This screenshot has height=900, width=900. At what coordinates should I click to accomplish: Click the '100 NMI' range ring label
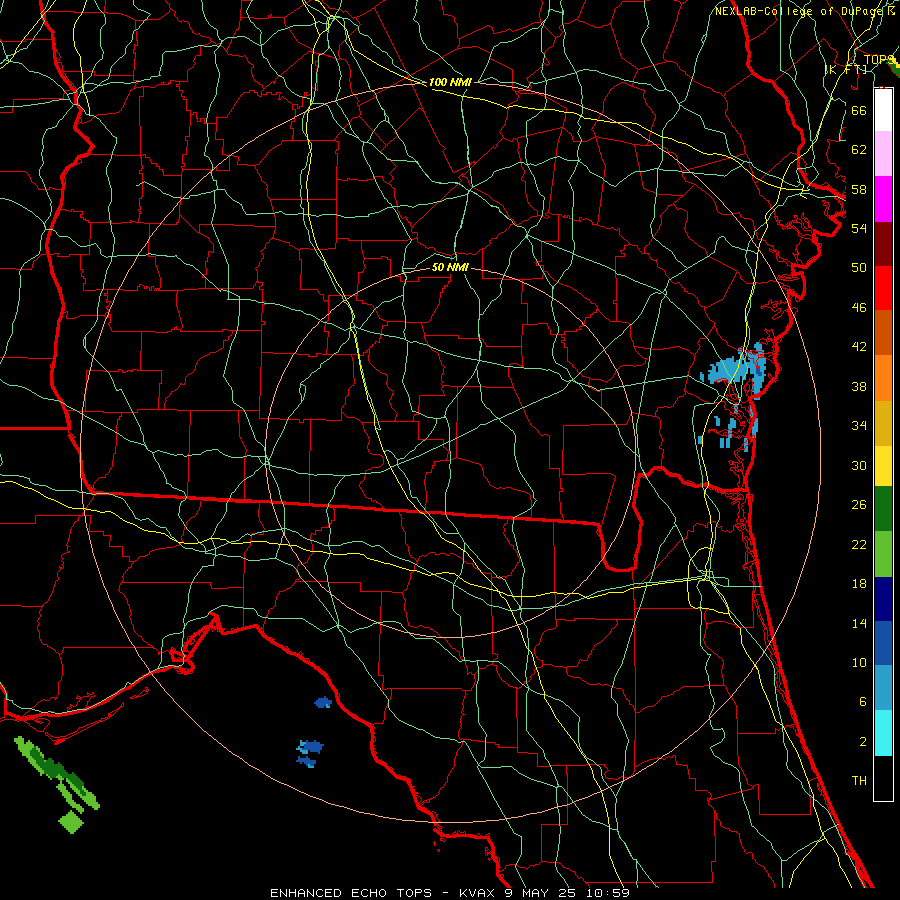tap(450, 82)
